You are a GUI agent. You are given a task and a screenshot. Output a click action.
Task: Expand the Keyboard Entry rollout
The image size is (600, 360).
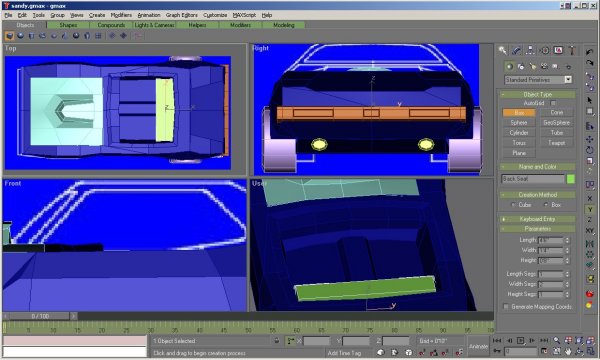537,219
